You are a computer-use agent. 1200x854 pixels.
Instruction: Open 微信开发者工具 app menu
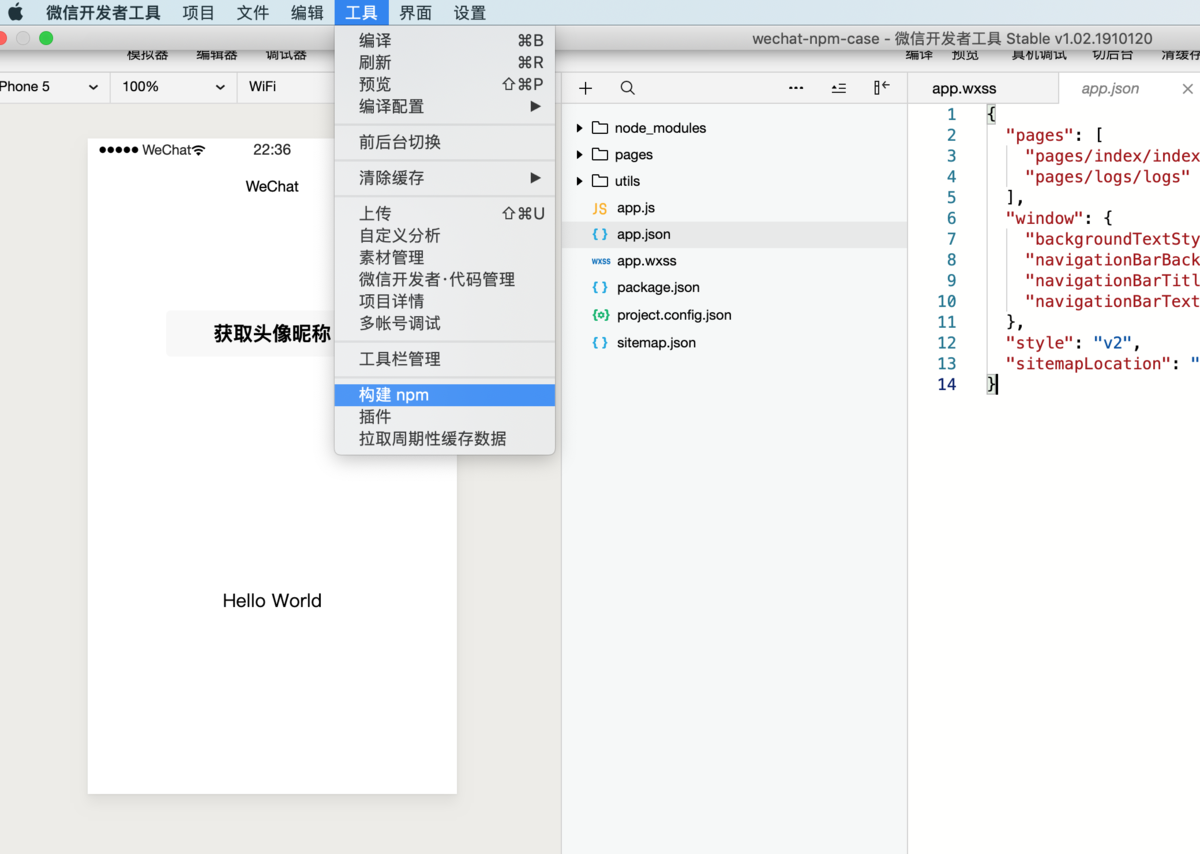point(103,13)
